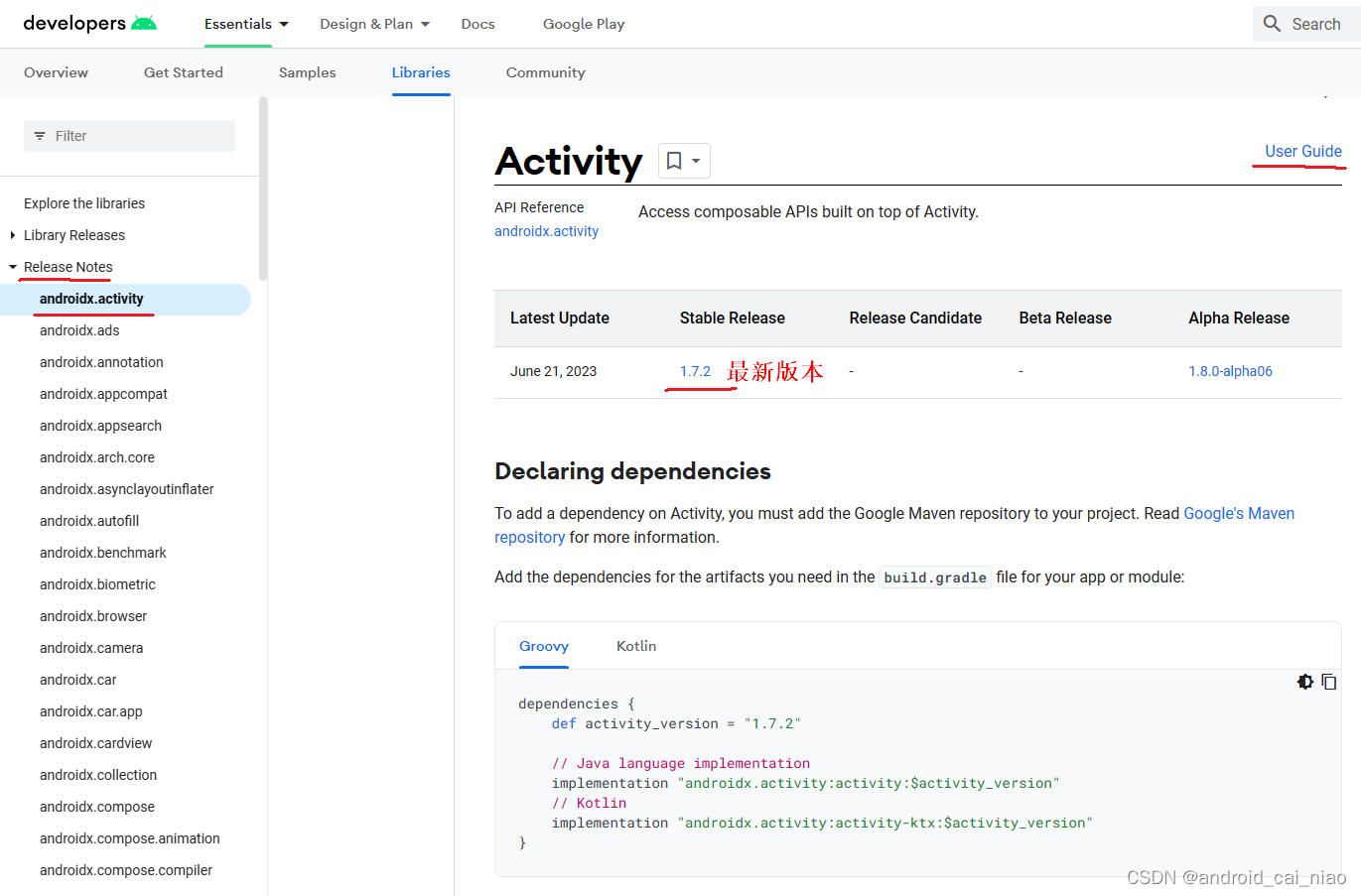Open Explore the libraries in sidebar
Screen dimensions: 1361x896
click(84, 203)
